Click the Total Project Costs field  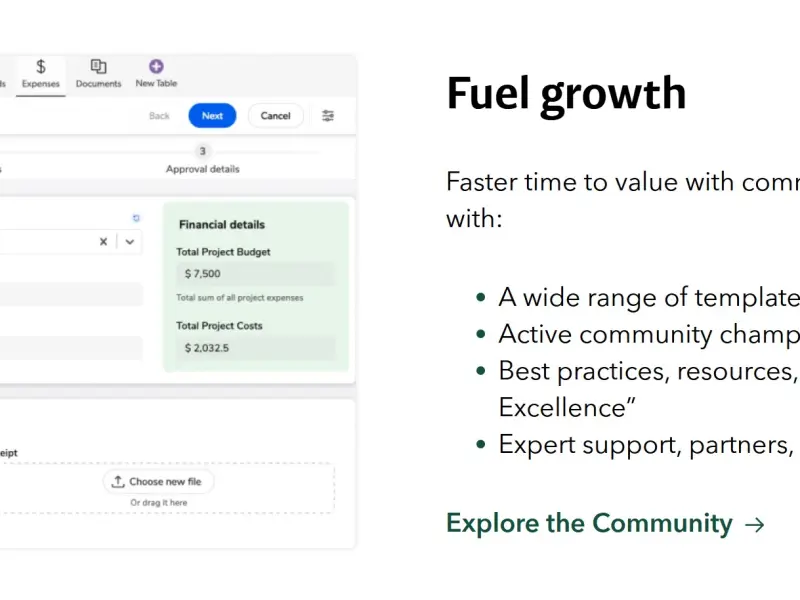coord(256,348)
